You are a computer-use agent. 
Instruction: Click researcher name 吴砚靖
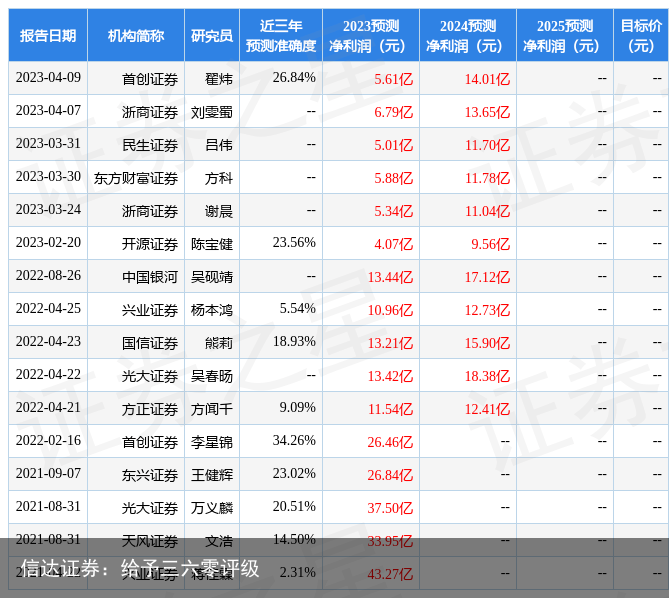coord(212,277)
